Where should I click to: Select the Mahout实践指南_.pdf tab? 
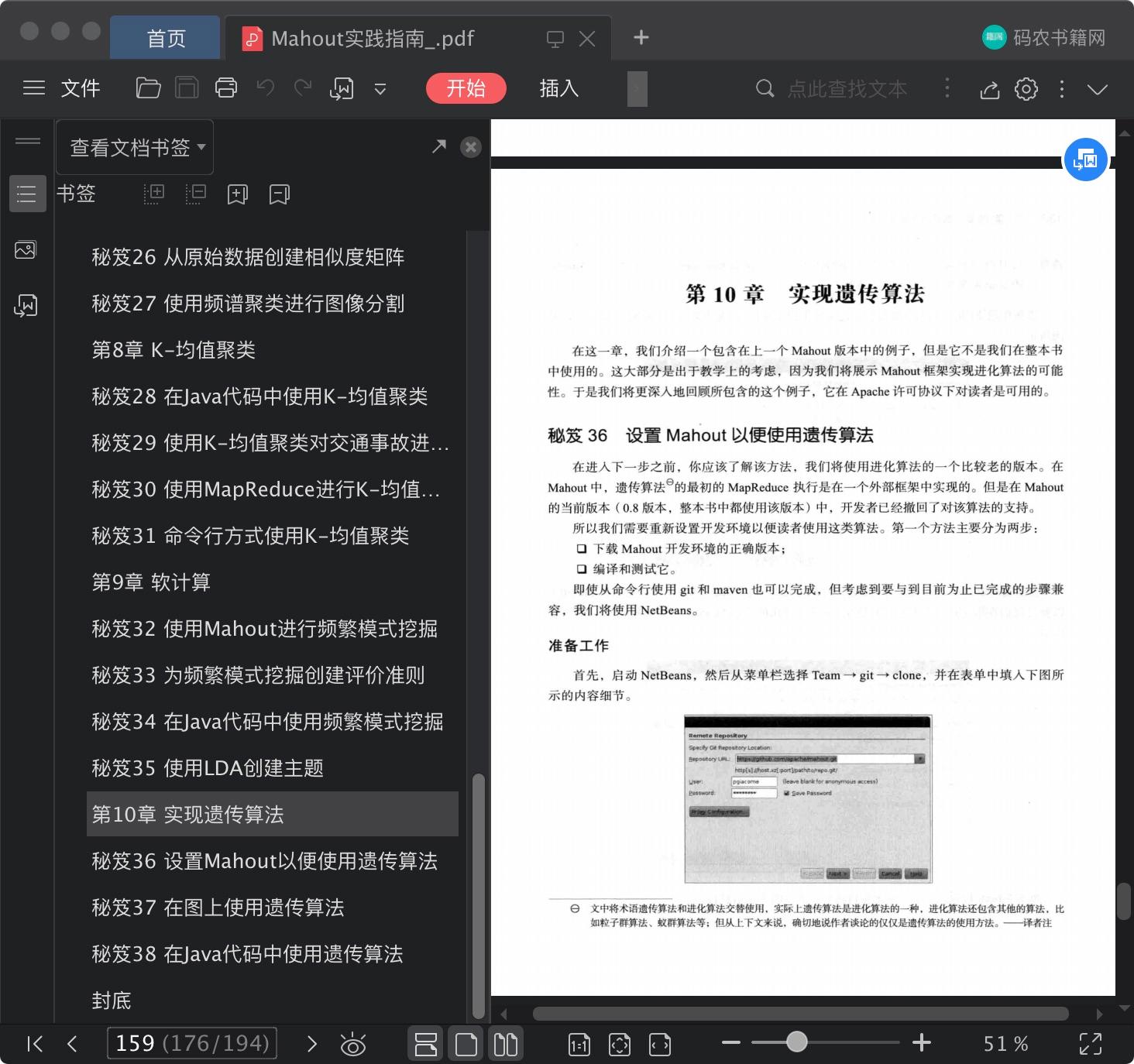tap(373, 39)
